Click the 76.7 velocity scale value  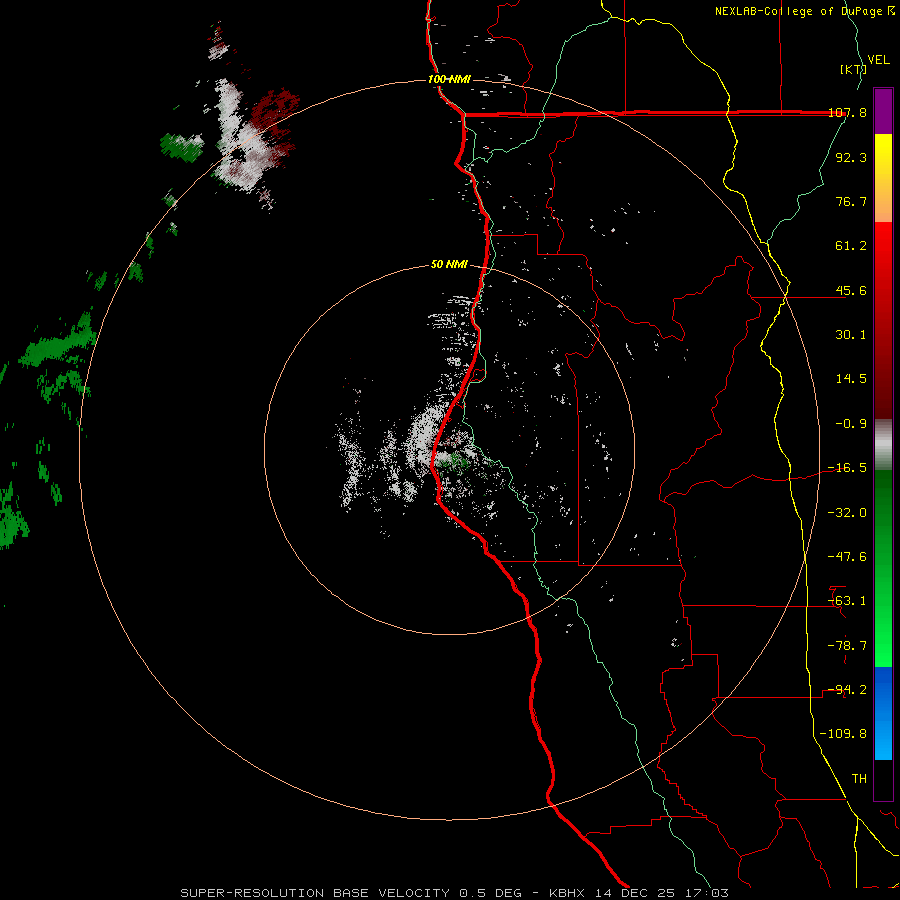[x=851, y=201]
